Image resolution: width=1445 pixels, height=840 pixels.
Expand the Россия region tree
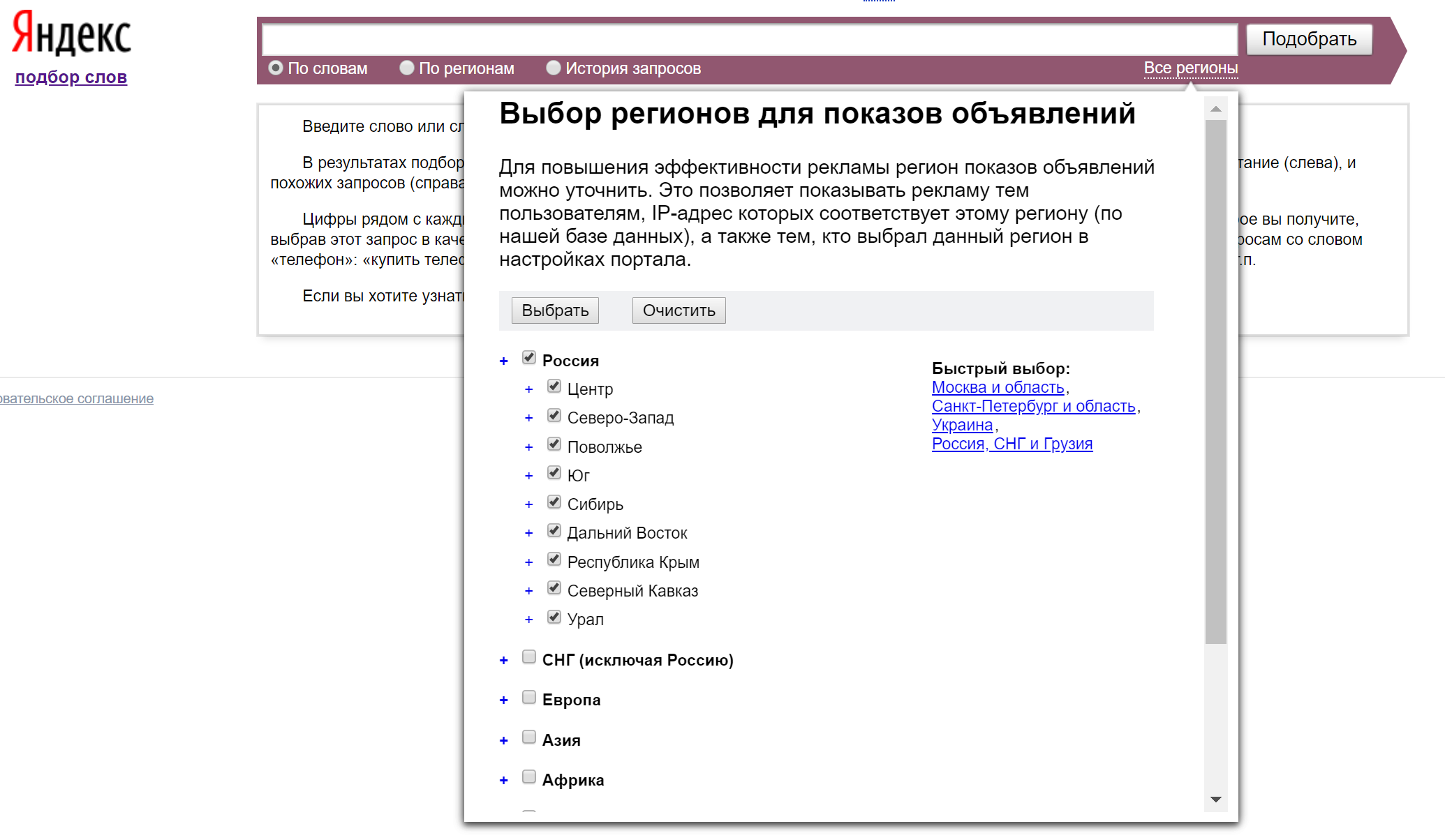503,361
